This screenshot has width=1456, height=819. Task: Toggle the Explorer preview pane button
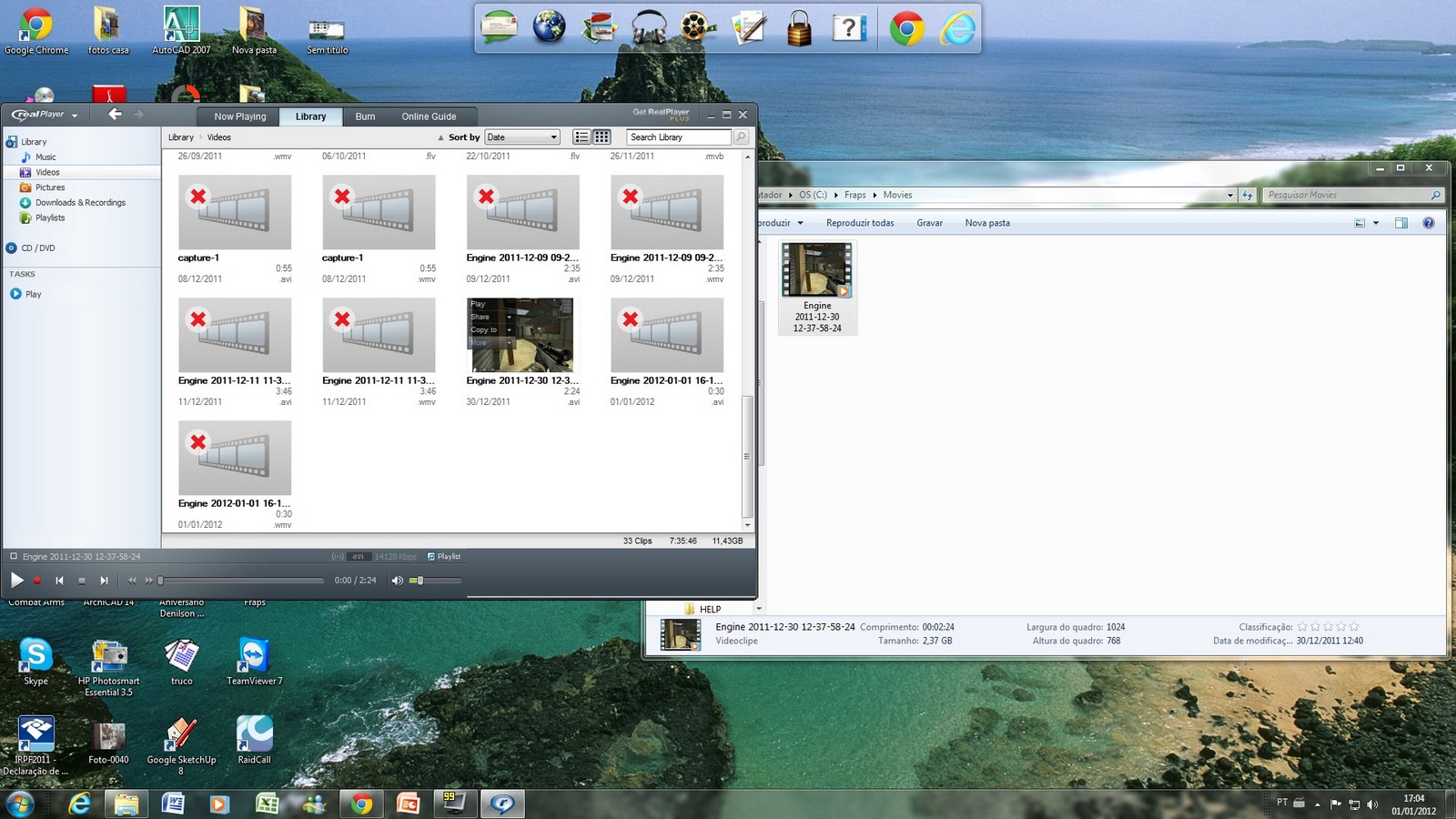(x=1401, y=223)
